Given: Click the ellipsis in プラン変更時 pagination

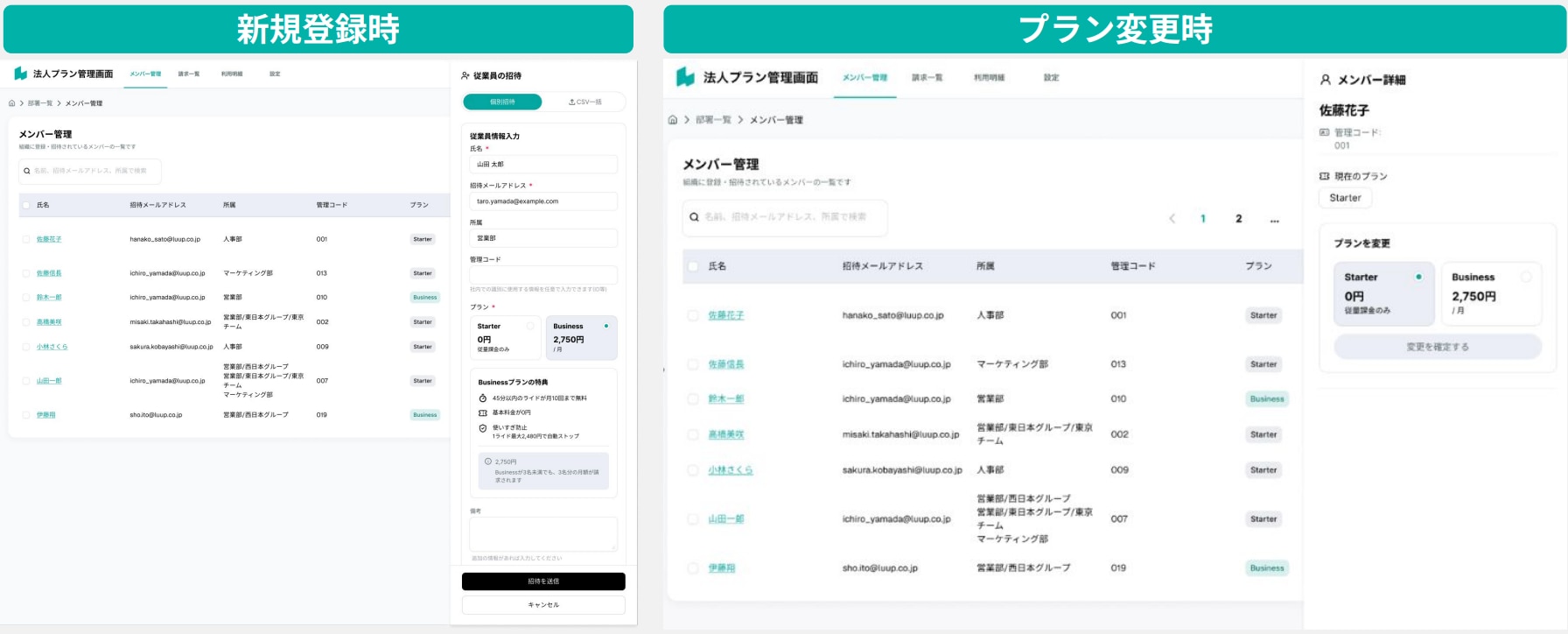Looking at the screenshot, I should tap(1274, 221).
